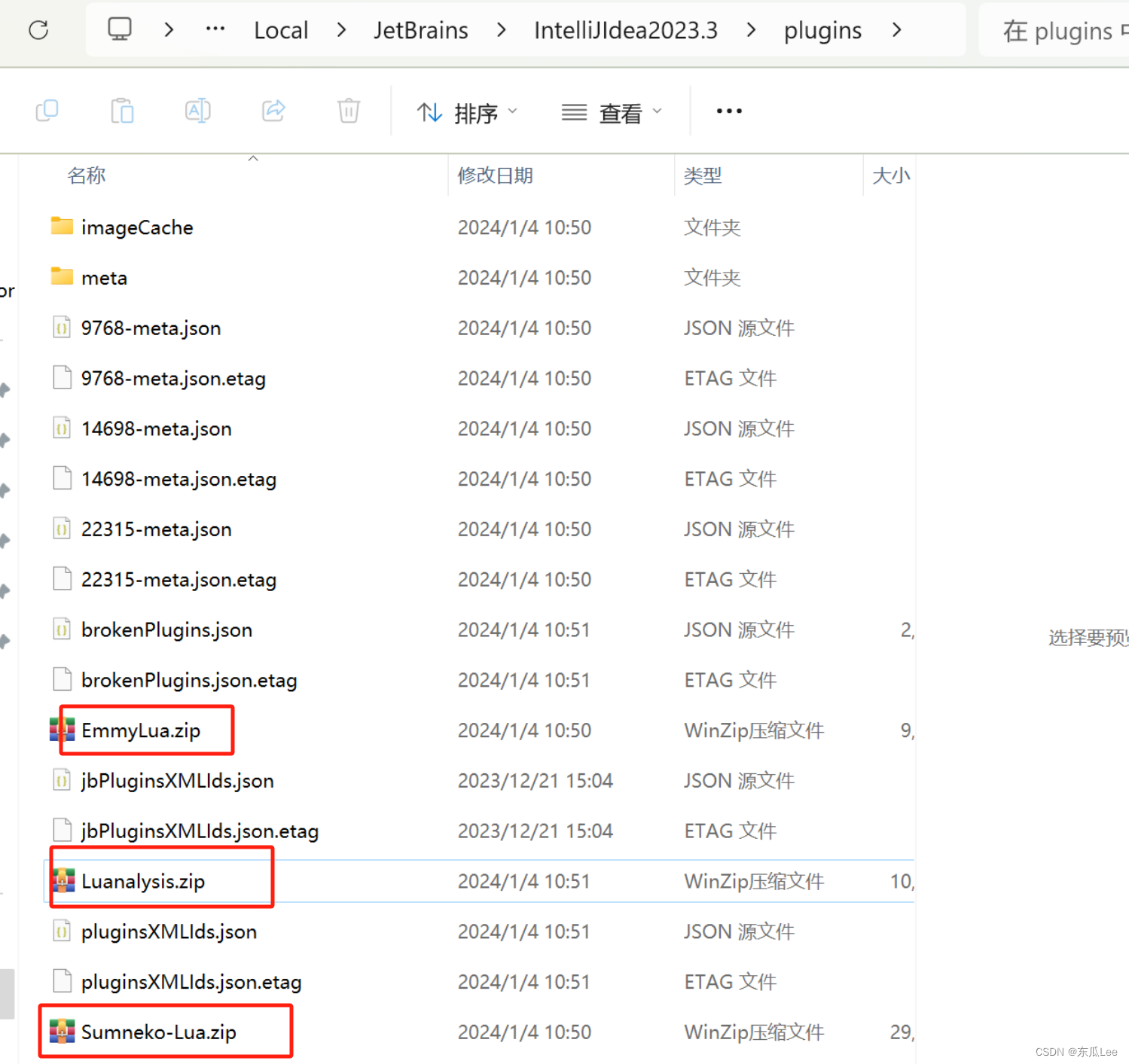Select file name 22315-meta.json
1129x1064 pixels.
coord(156,529)
